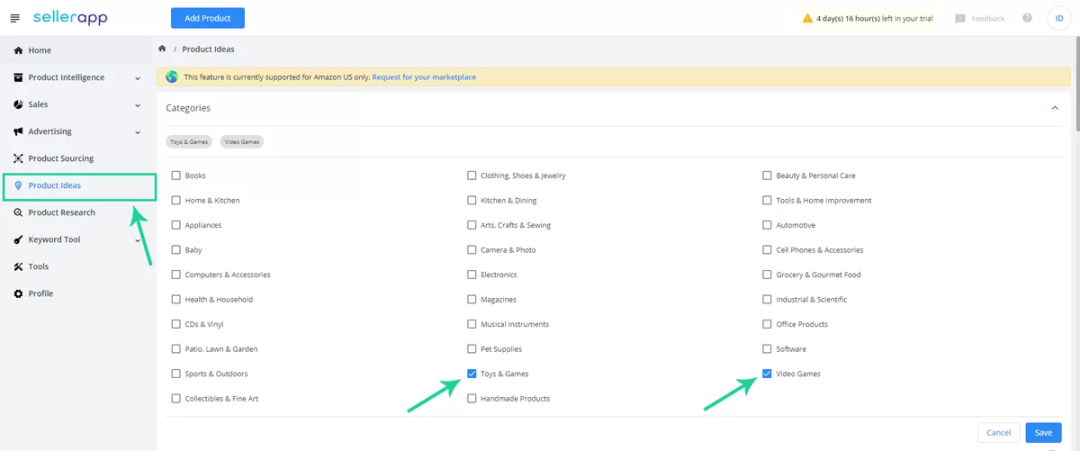Image resolution: width=1080 pixels, height=451 pixels.
Task: Click the Product Sourcing sidebar icon
Action: [x=18, y=159]
